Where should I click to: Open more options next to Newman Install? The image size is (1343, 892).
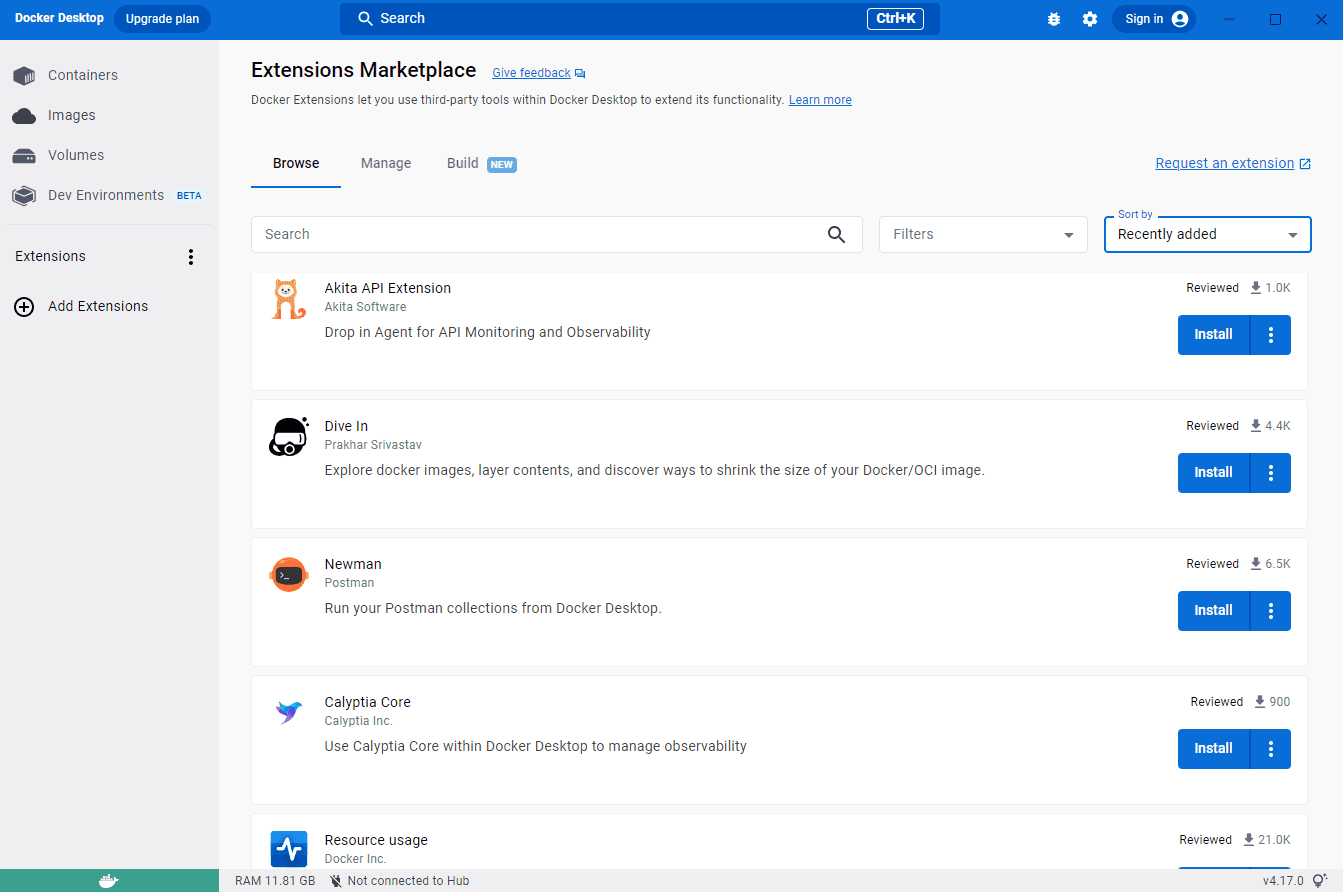click(x=1270, y=611)
